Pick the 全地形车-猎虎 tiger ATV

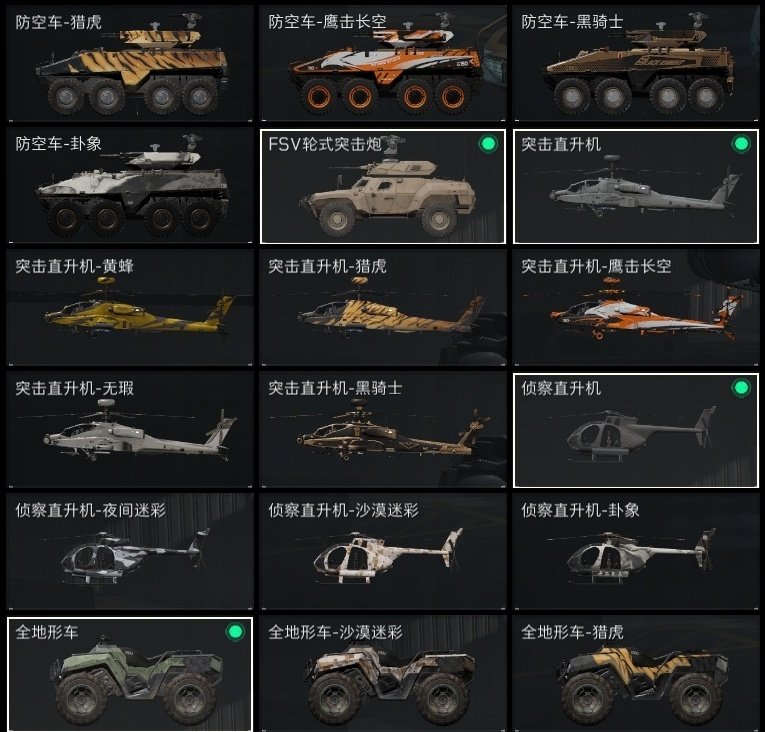click(x=636, y=674)
